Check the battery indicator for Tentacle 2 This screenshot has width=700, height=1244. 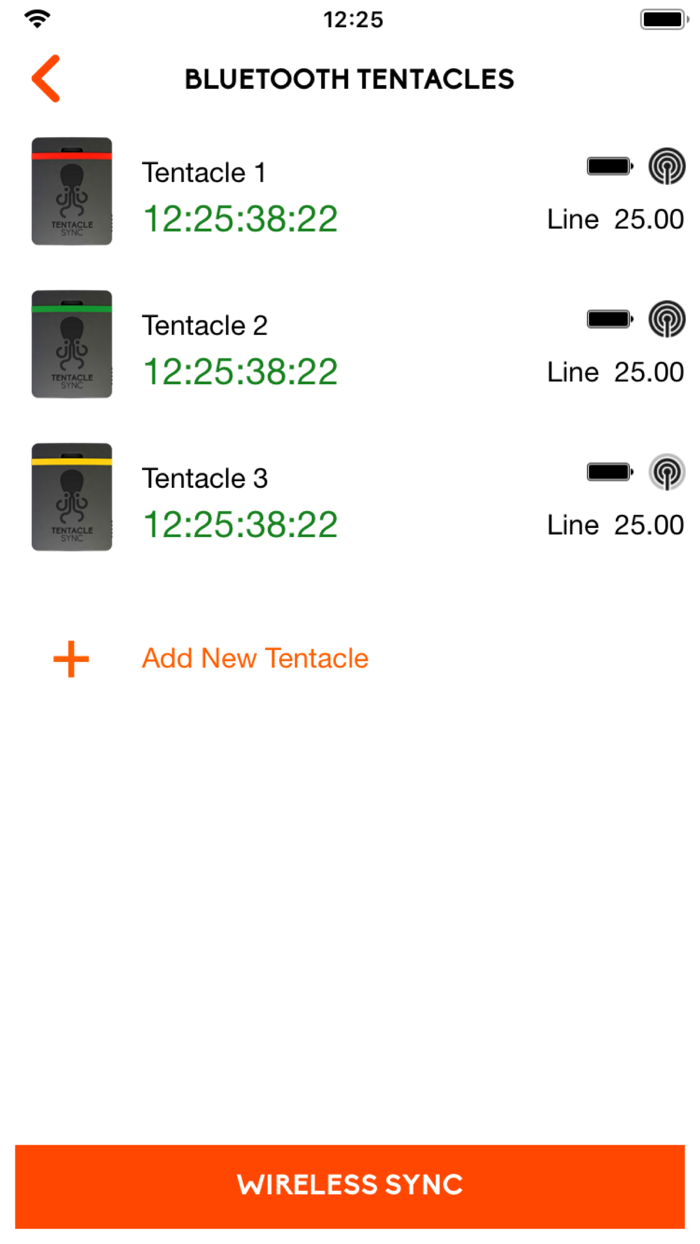click(x=609, y=319)
